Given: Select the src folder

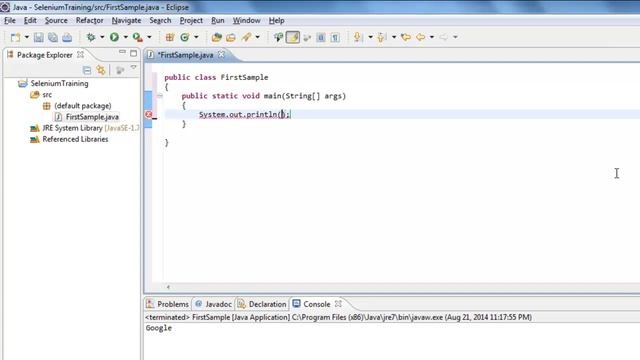Looking at the screenshot, I should point(41,95).
